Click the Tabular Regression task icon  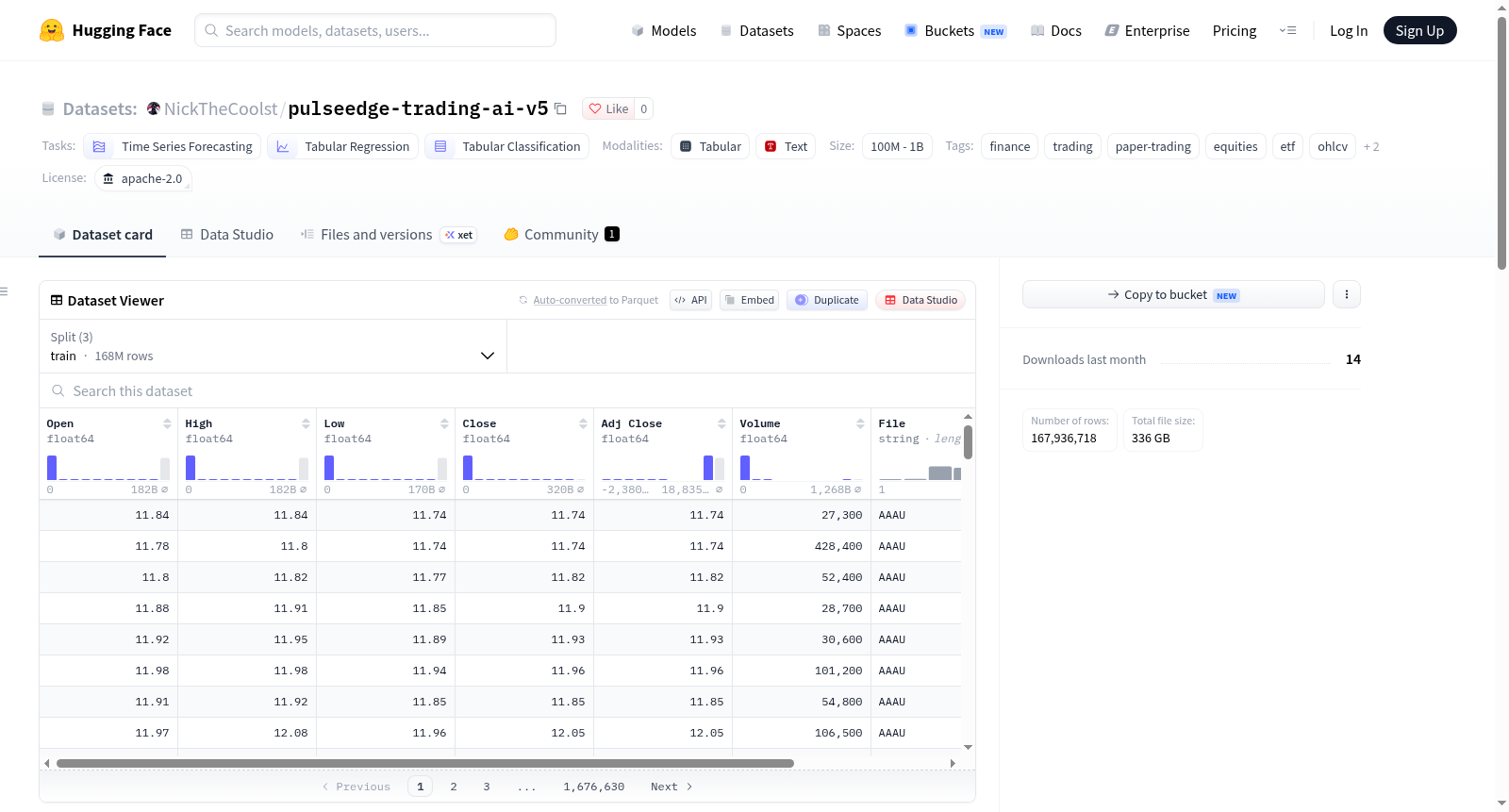(282, 146)
